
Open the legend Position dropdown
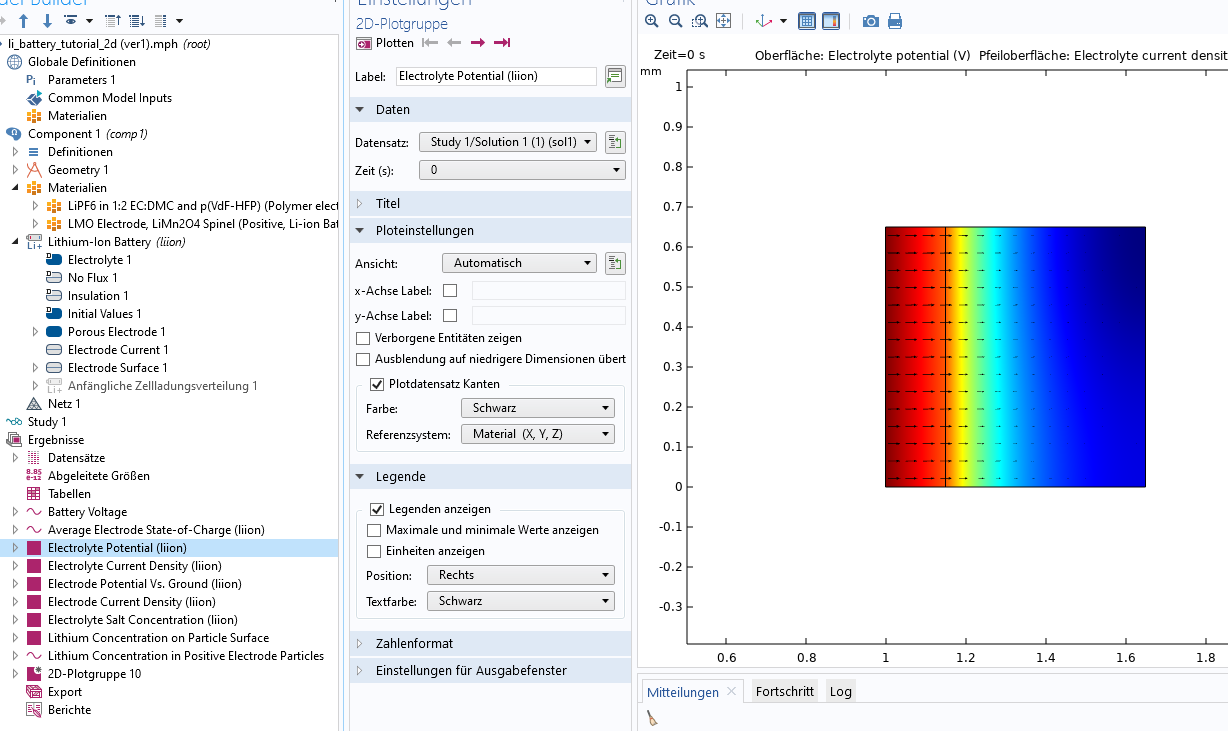520,575
